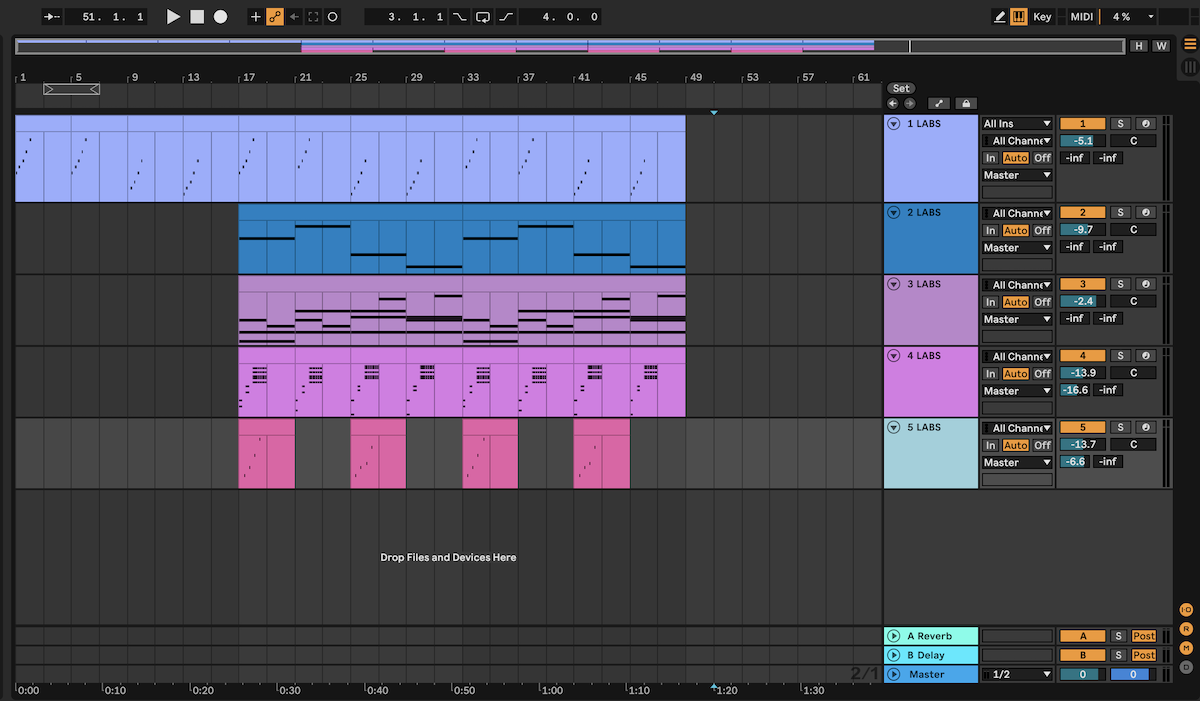Toggle the Automation Arm button

[275, 17]
